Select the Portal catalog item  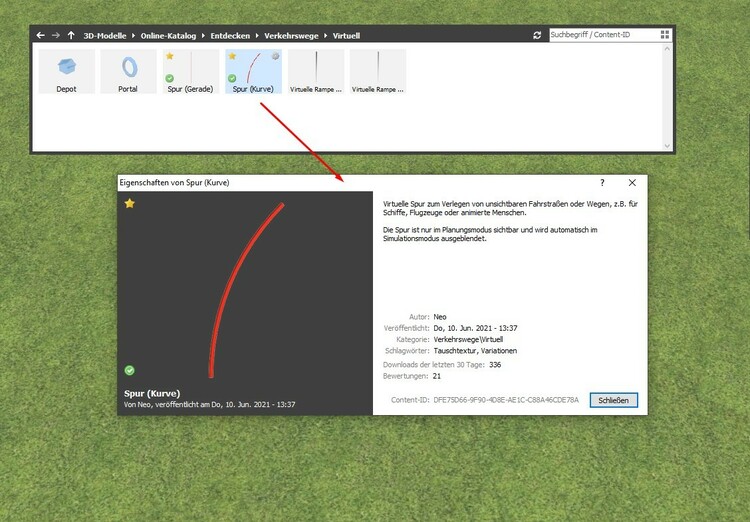(128, 71)
